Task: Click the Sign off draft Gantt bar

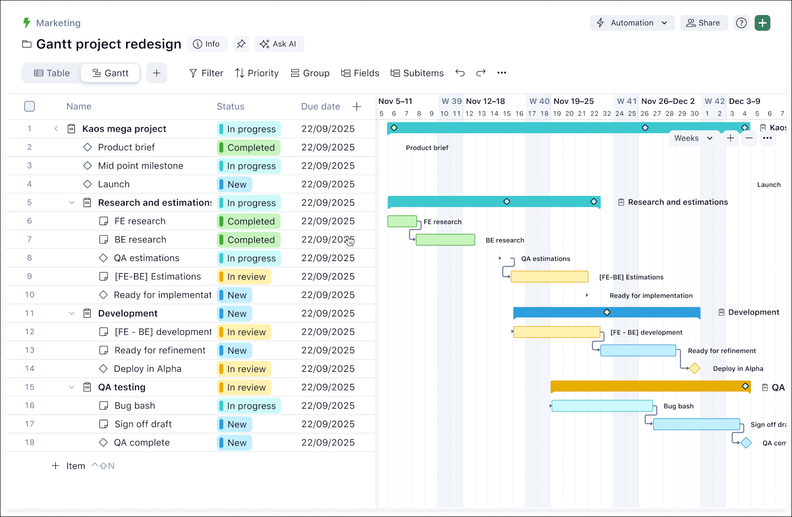Action: [x=697, y=424]
